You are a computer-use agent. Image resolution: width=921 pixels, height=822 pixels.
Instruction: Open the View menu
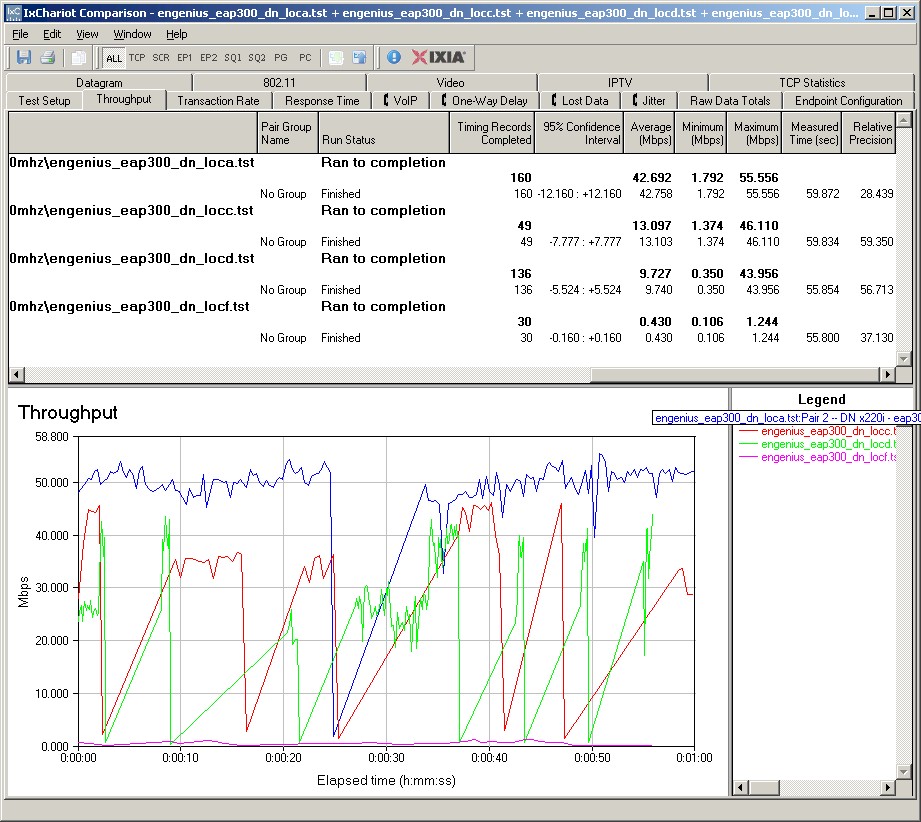click(87, 34)
